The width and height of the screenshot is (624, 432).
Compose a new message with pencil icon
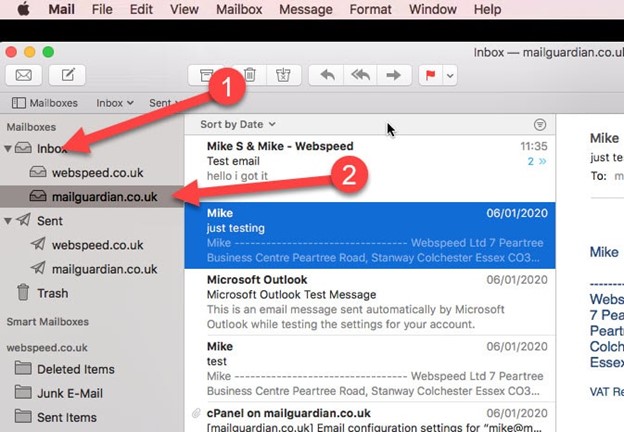click(67, 75)
